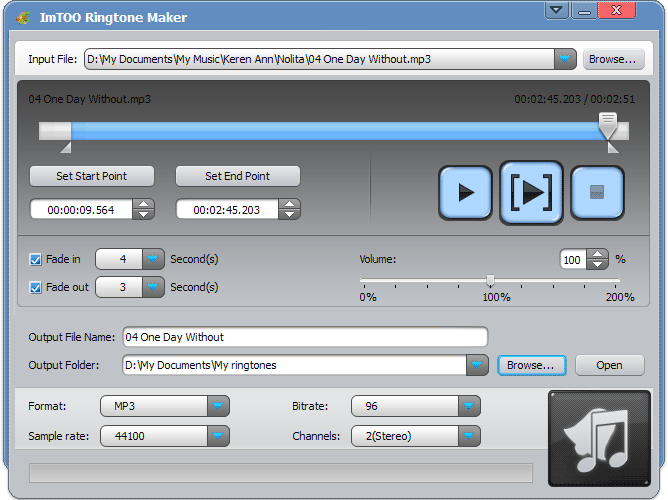Viewport: 668px width, 500px height.
Task: Toggle the Fade in checkbox
Action: tap(35, 259)
